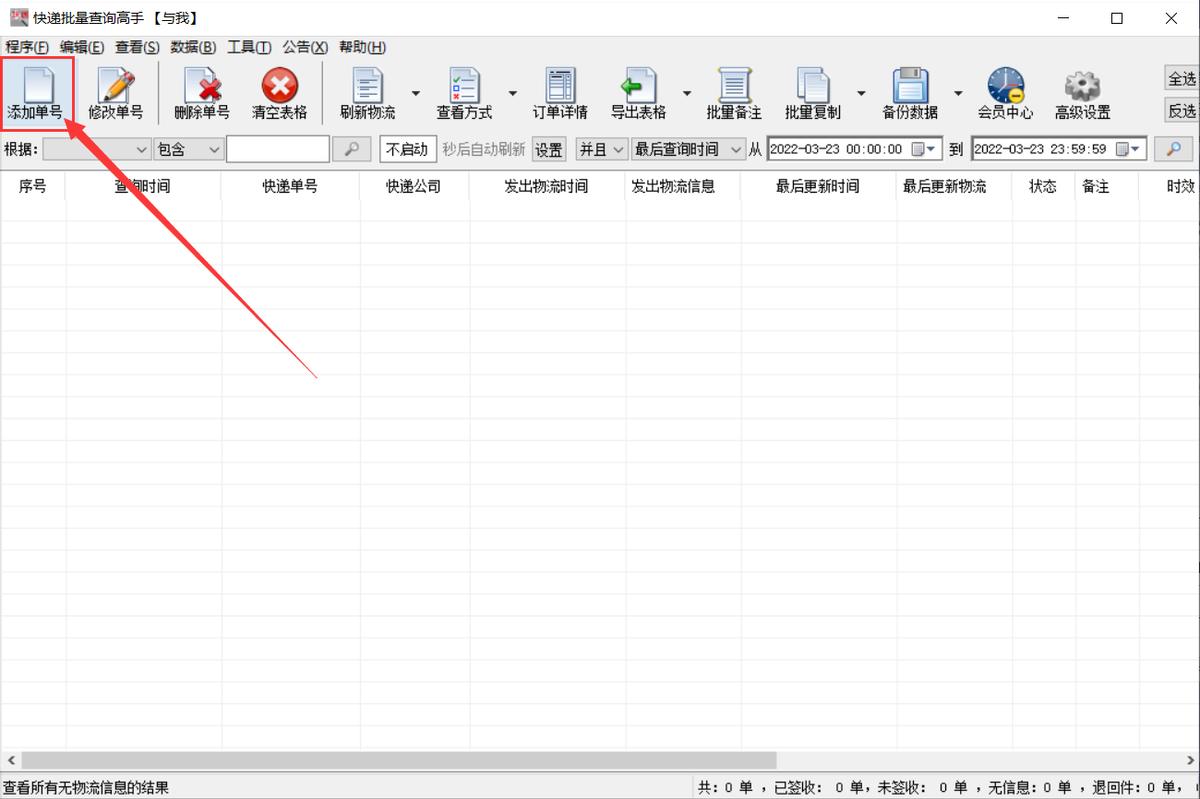Click the scrollbar right arrow
Screen dimensions: 1200x799
click(1189, 761)
